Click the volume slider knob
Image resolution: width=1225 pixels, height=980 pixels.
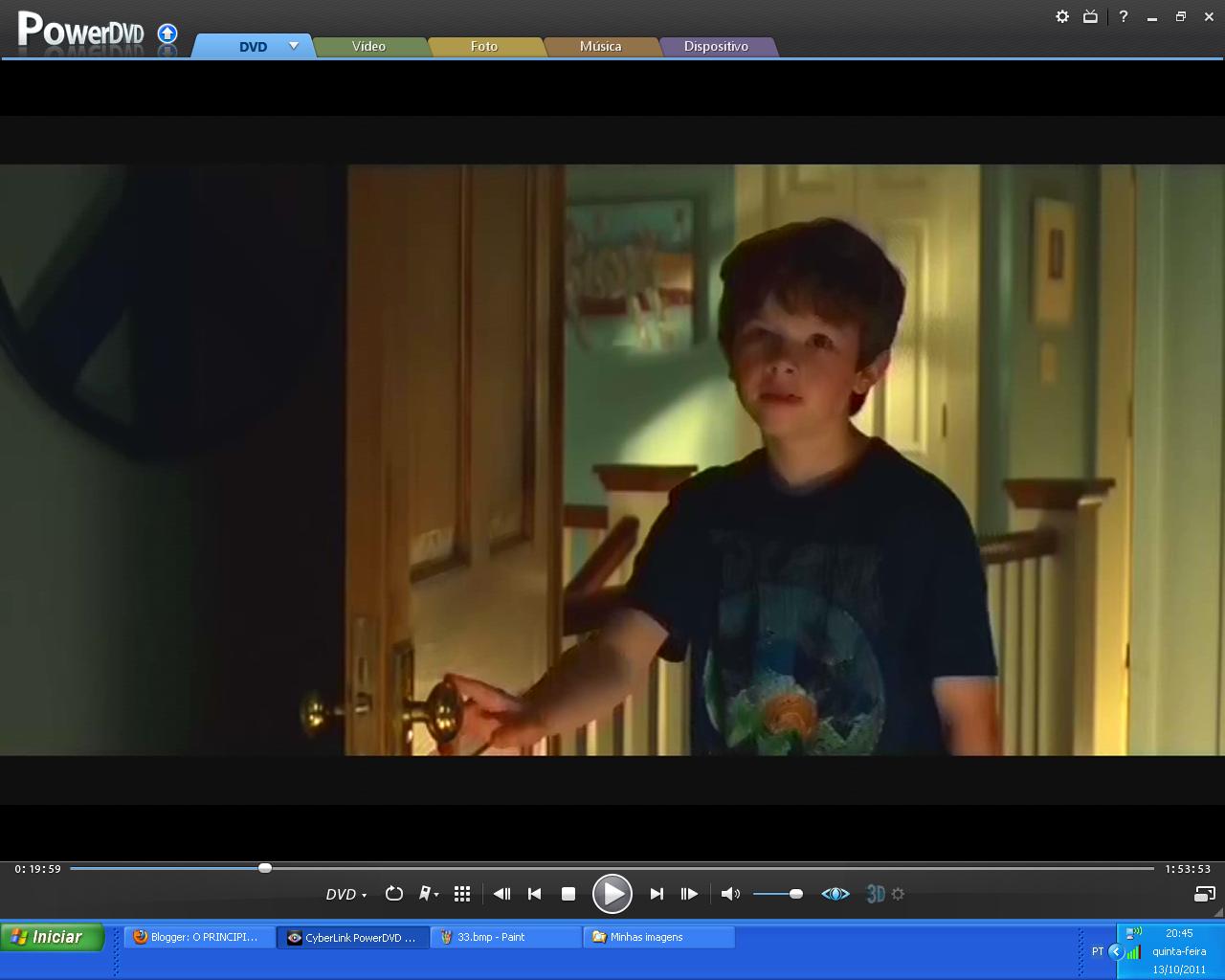[795, 893]
